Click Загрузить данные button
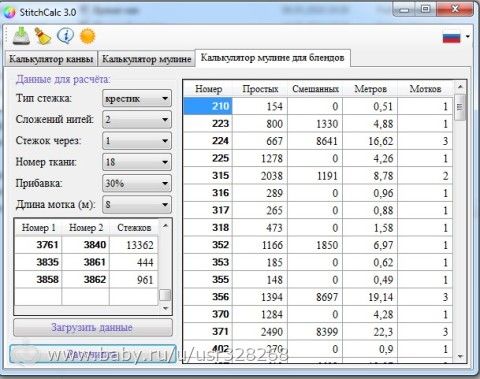This screenshot has width=480, height=379. [x=93, y=327]
